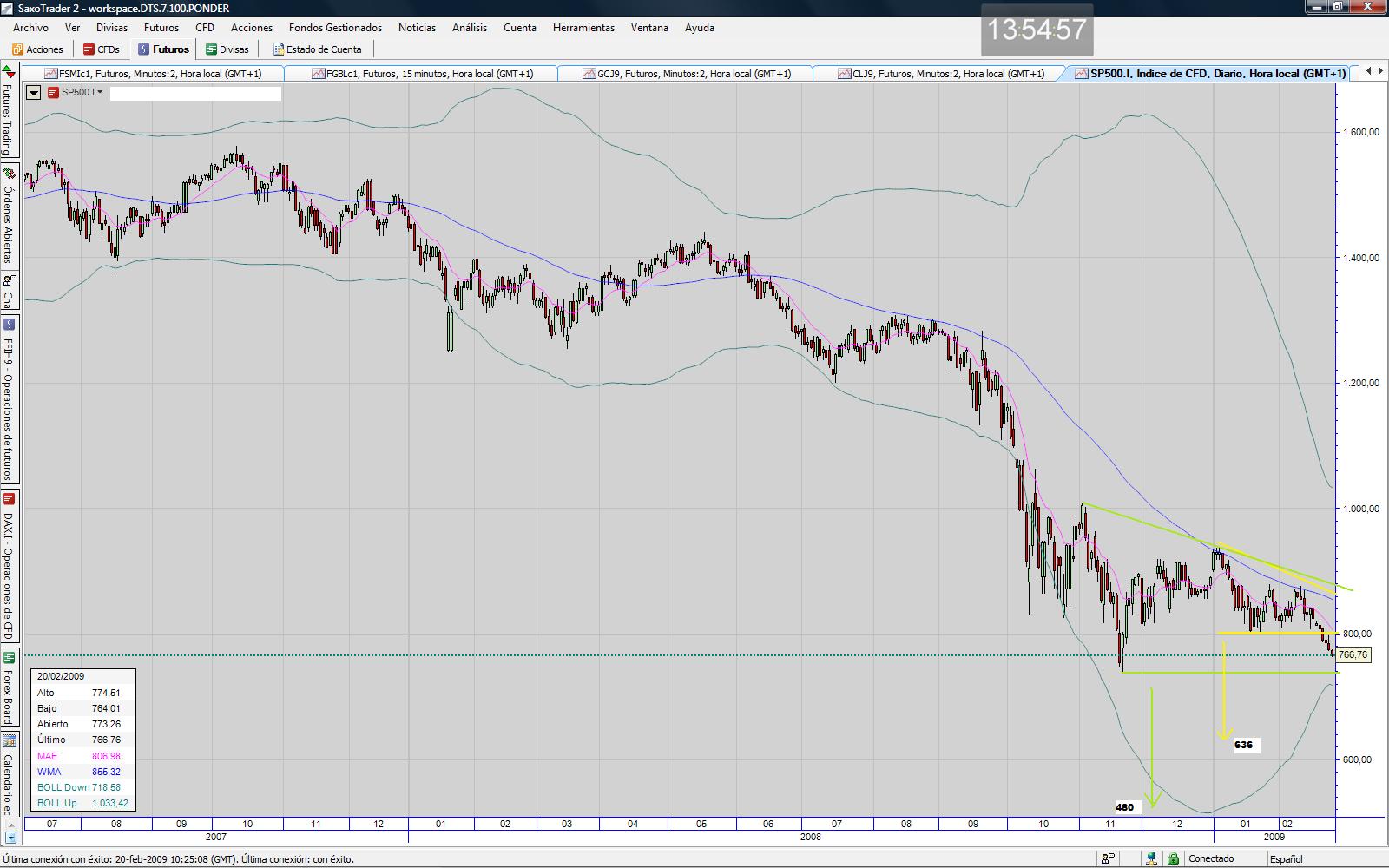Open Estado de Cuenta report
Viewport: 1389px width, 868px height.
[318, 49]
